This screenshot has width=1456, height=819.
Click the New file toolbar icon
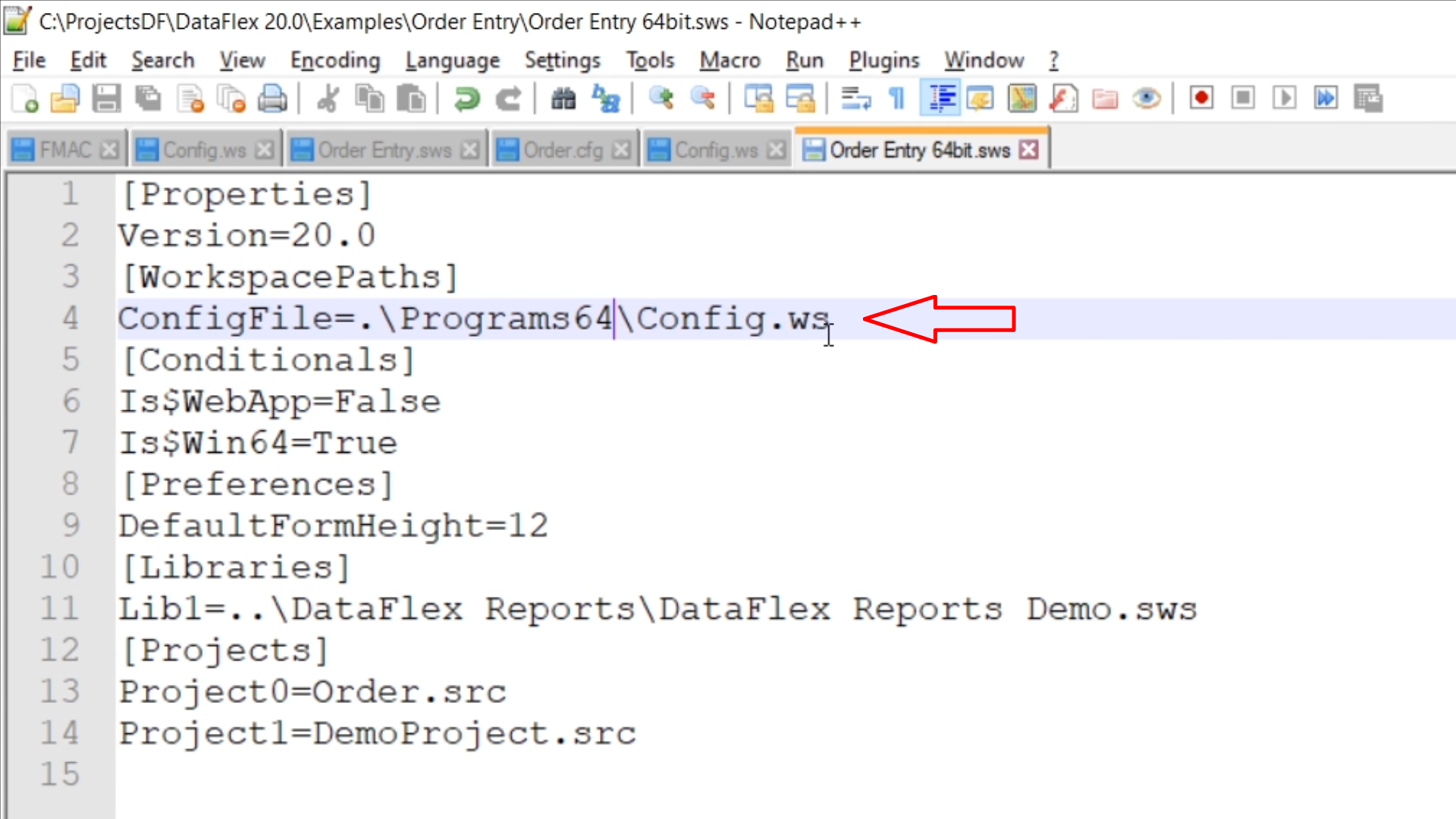point(25,99)
